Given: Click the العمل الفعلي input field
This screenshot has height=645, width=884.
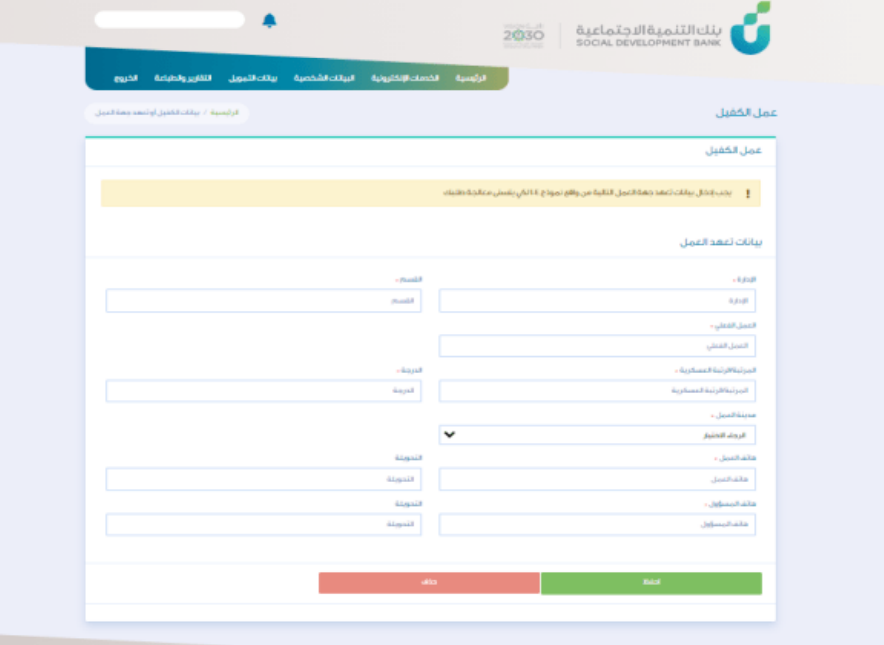Looking at the screenshot, I should coord(597,346).
